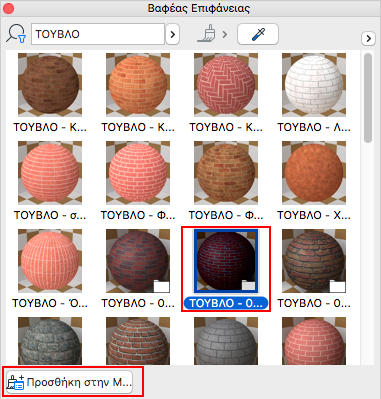Click the ΤΟΥΒΛΟ search field

pos(98,34)
